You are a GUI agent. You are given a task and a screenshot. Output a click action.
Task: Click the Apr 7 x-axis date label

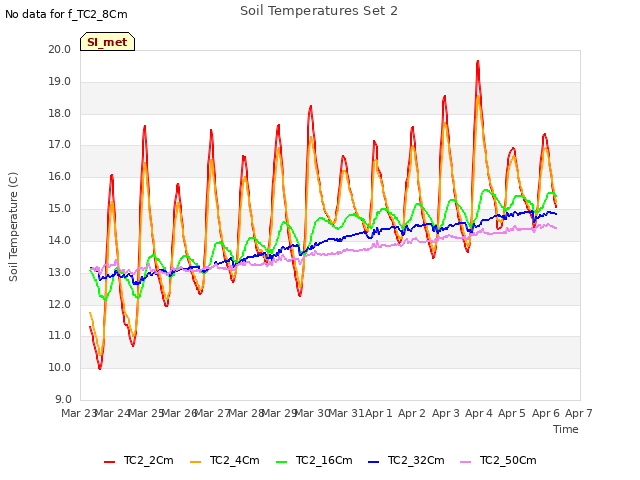[x=579, y=413]
